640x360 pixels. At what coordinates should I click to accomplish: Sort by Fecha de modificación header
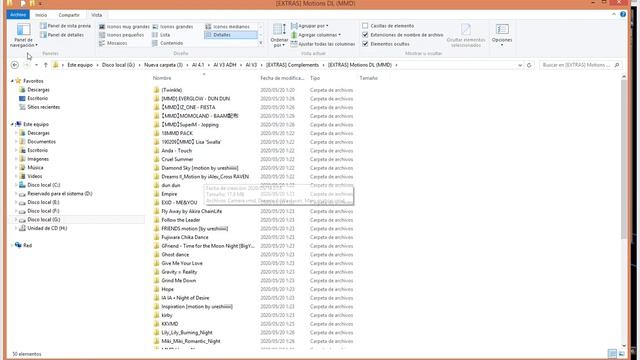click(282, 78)
